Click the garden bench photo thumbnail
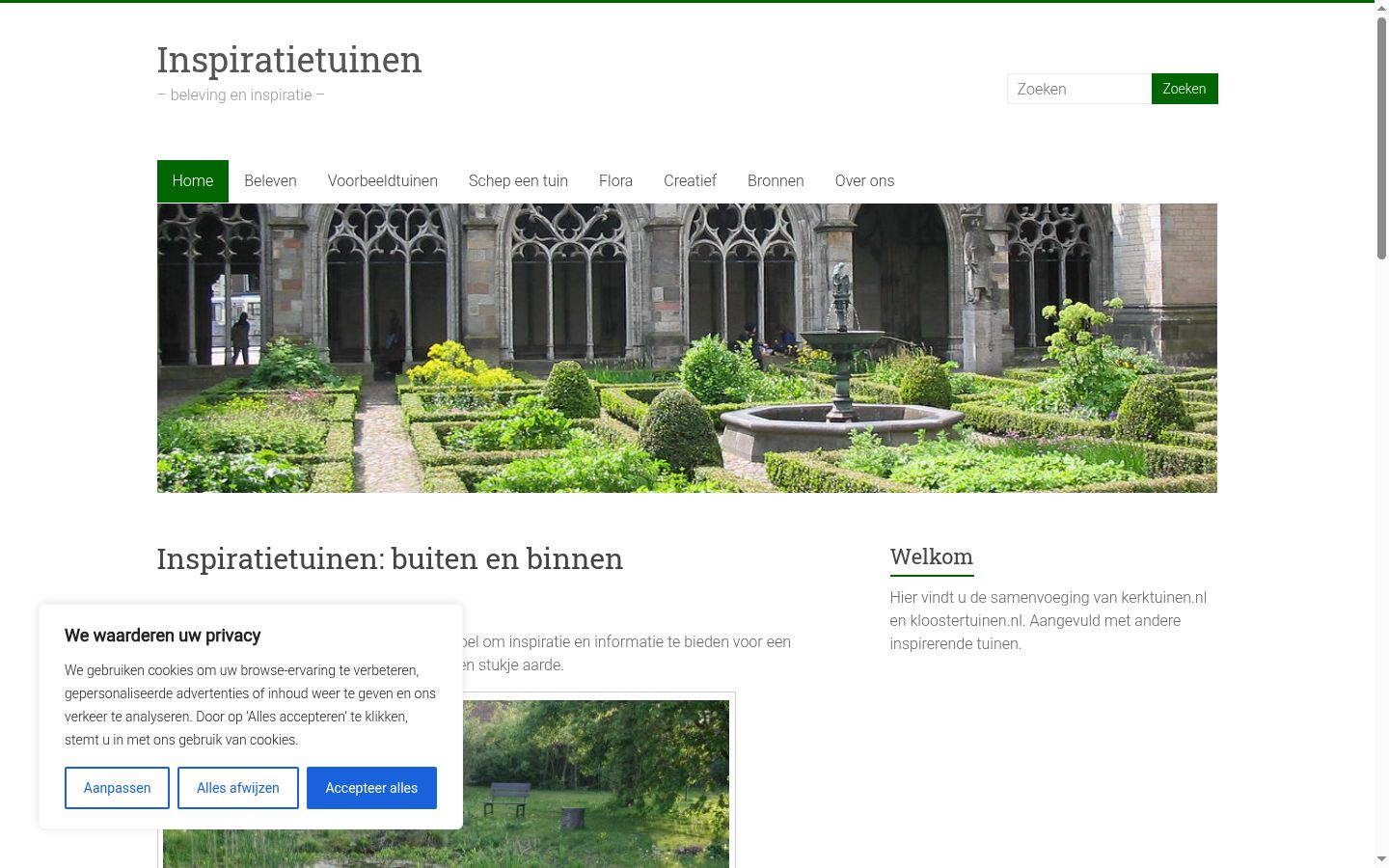1389x868 pixels. click(596, 781)
